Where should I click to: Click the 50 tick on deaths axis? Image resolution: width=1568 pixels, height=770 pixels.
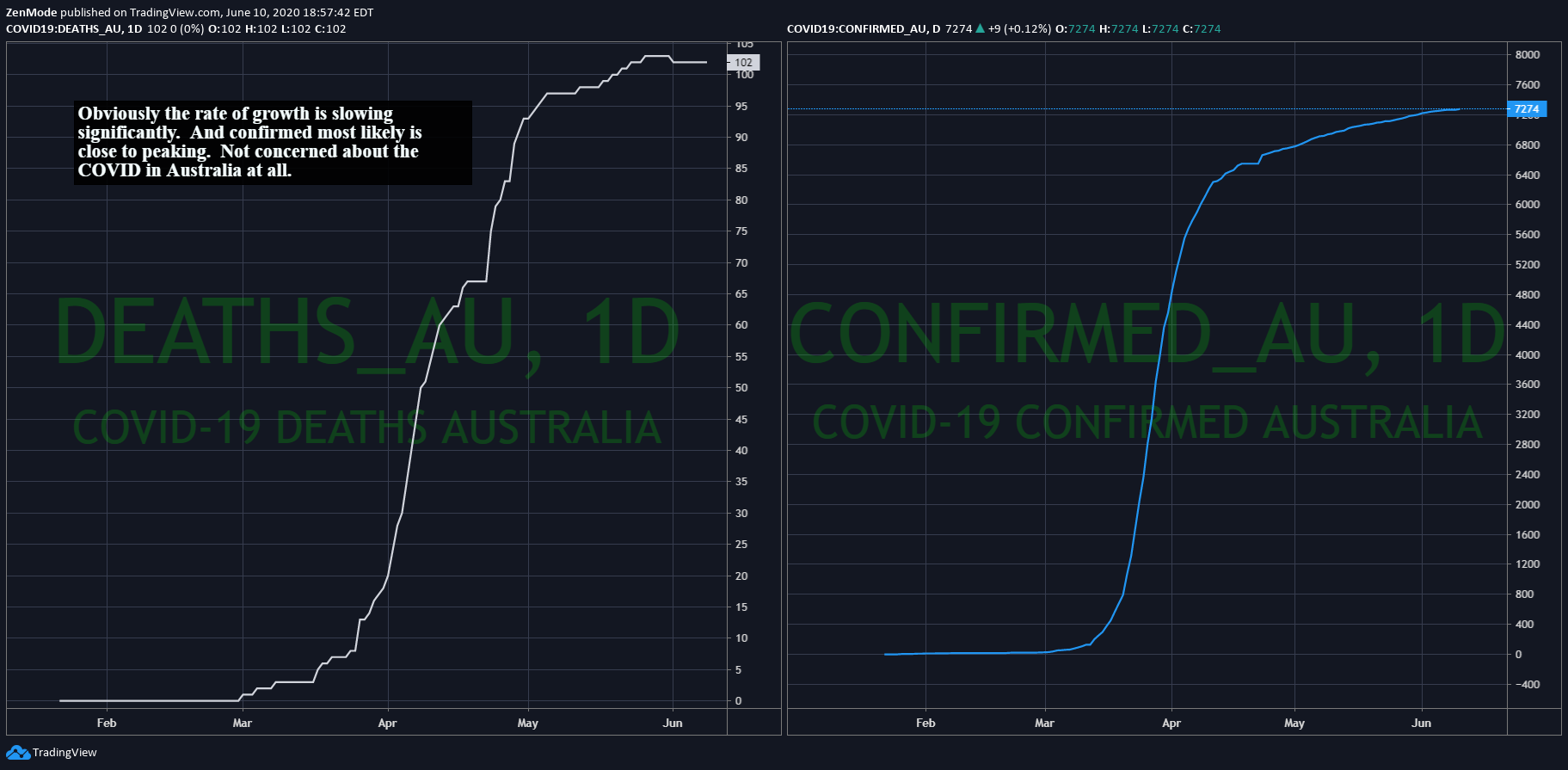[x=741, y=387]
